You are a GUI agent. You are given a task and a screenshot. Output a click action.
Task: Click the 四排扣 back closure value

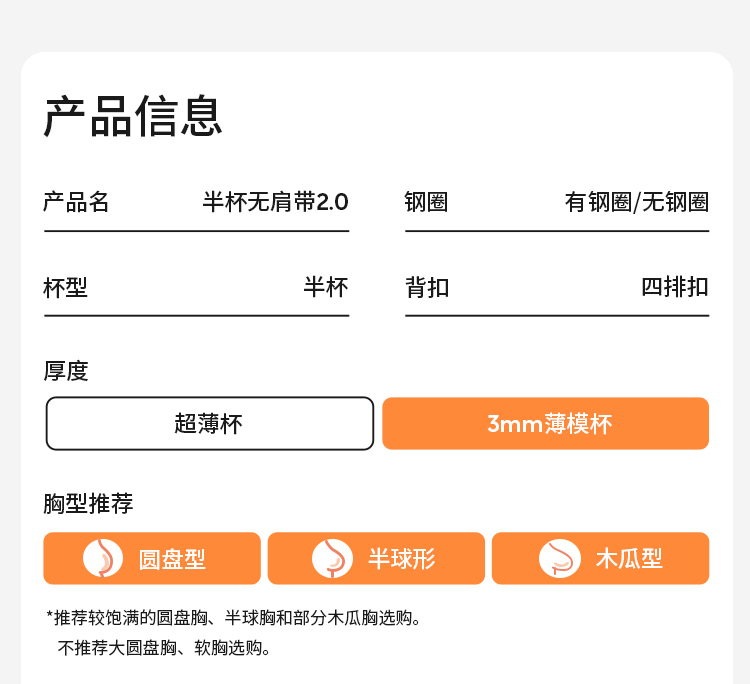pos(675,288)
